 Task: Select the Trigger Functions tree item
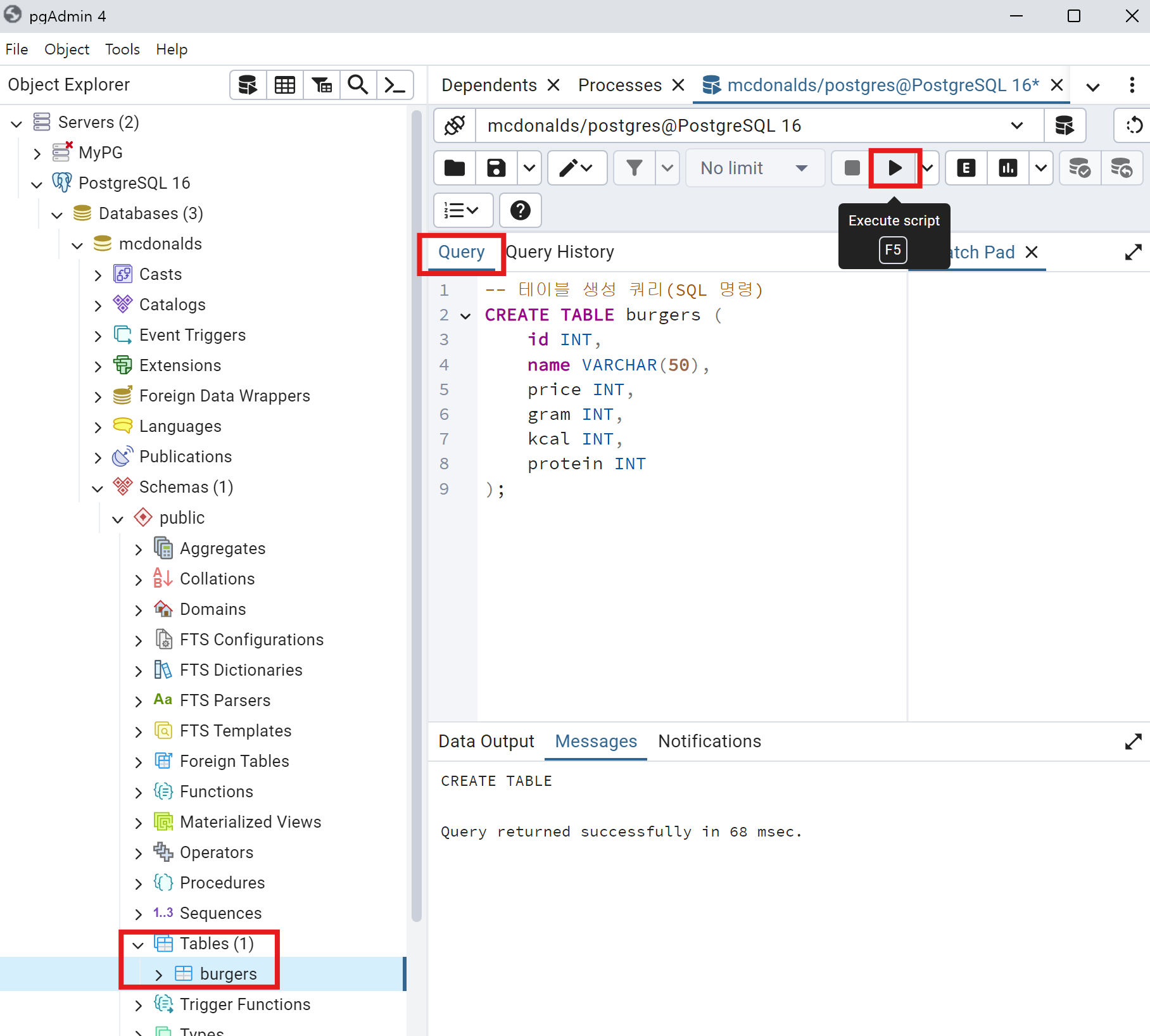pos(245,1004)
